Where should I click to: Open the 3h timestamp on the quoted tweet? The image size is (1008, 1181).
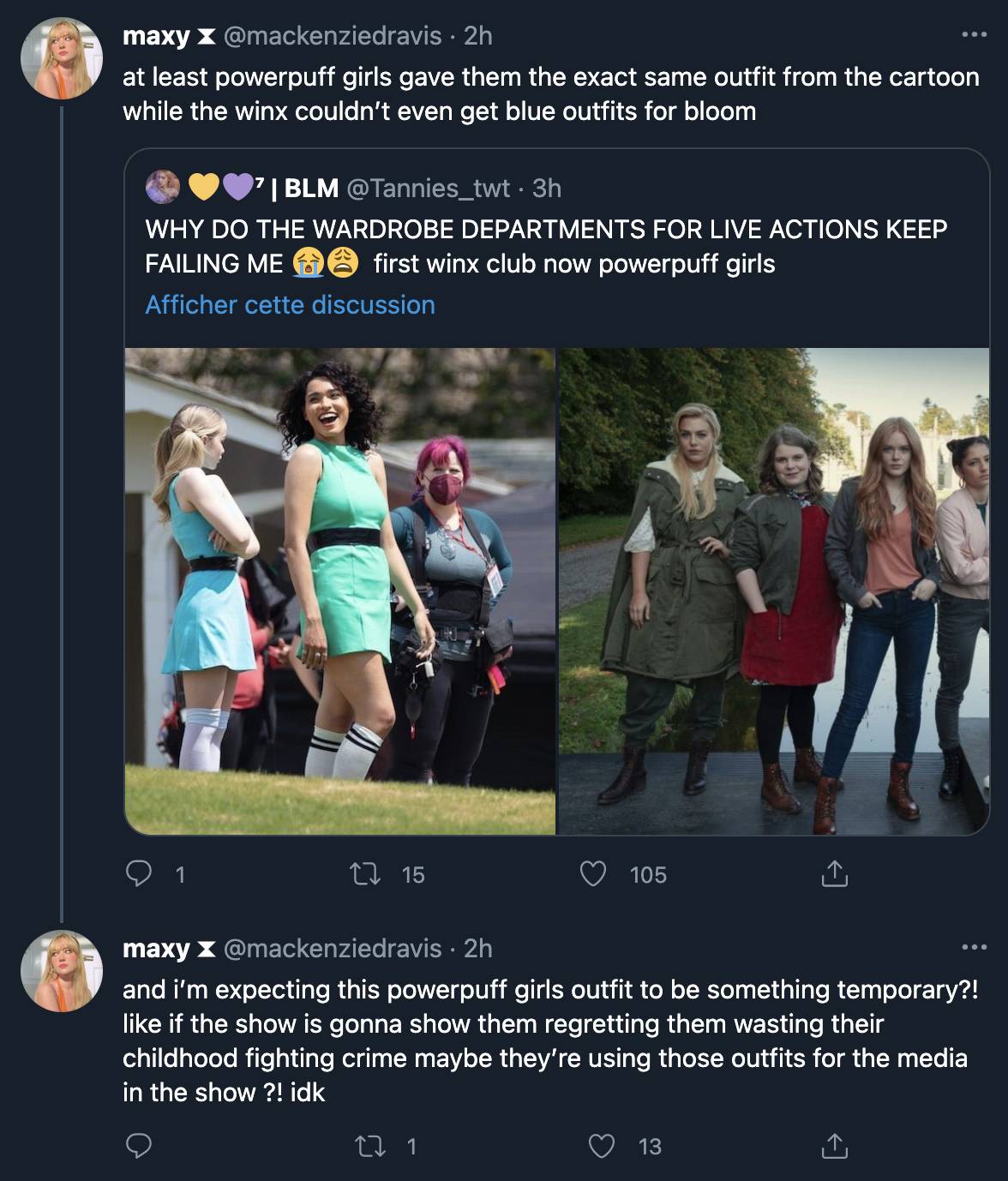coord(546,188)
